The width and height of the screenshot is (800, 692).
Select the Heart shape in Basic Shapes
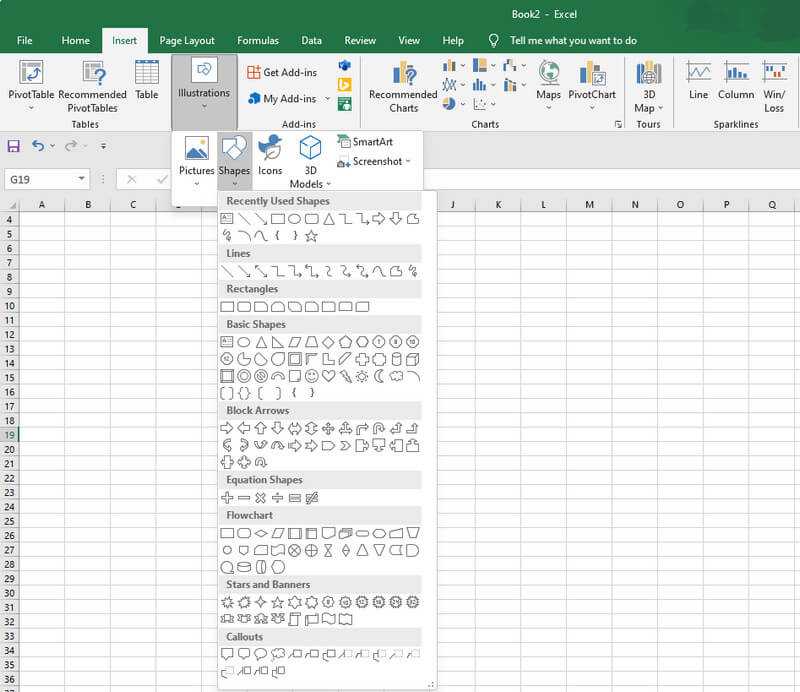pos(328,377)
